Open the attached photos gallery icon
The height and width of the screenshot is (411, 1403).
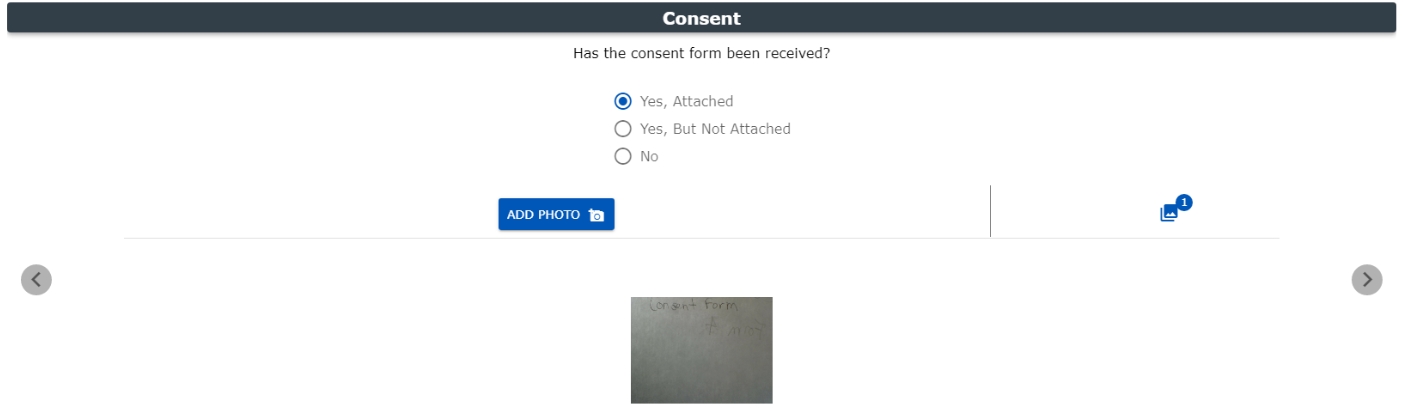click(x=1169, y=213)
